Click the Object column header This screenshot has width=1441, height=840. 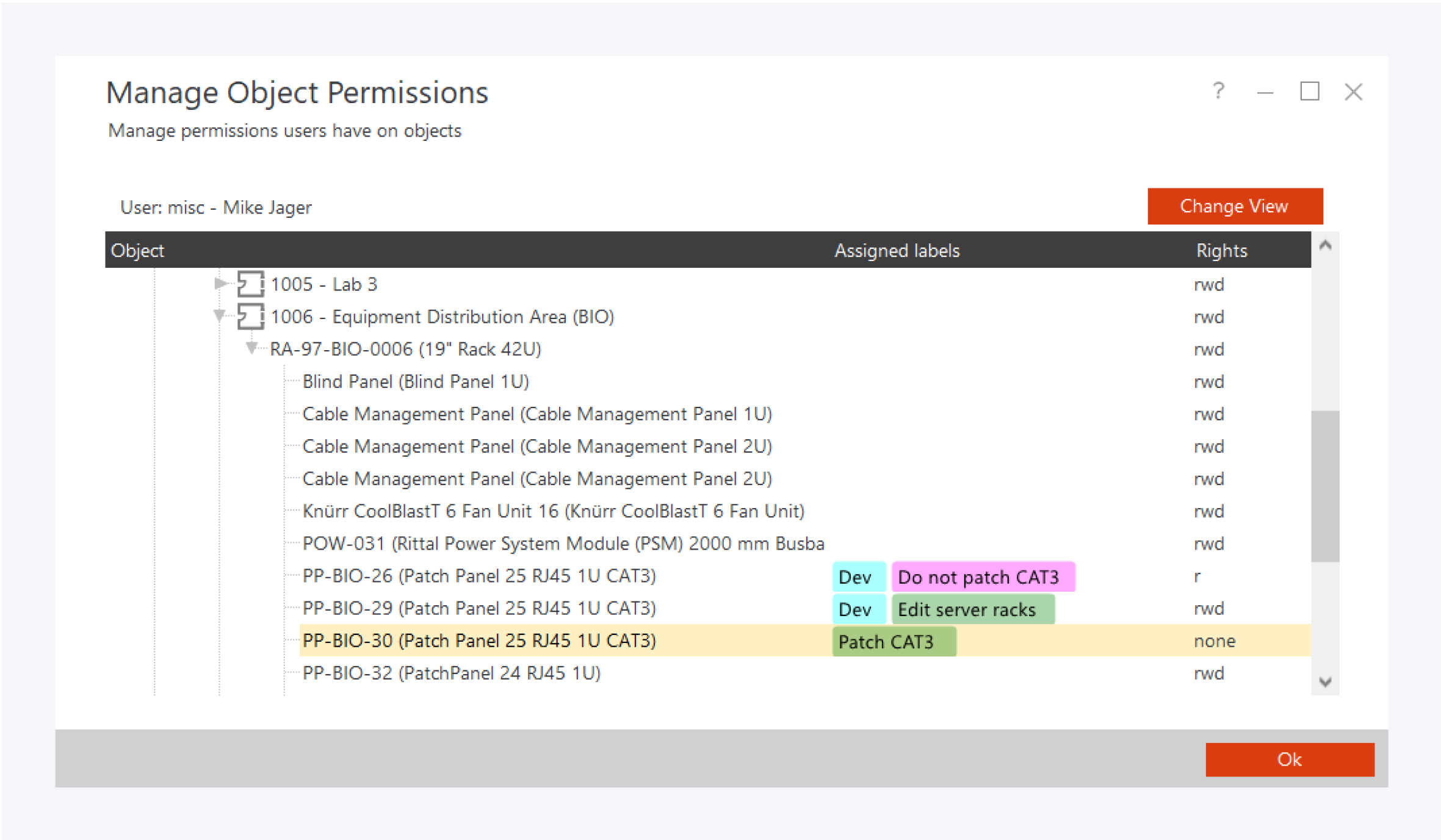[137, 250]
